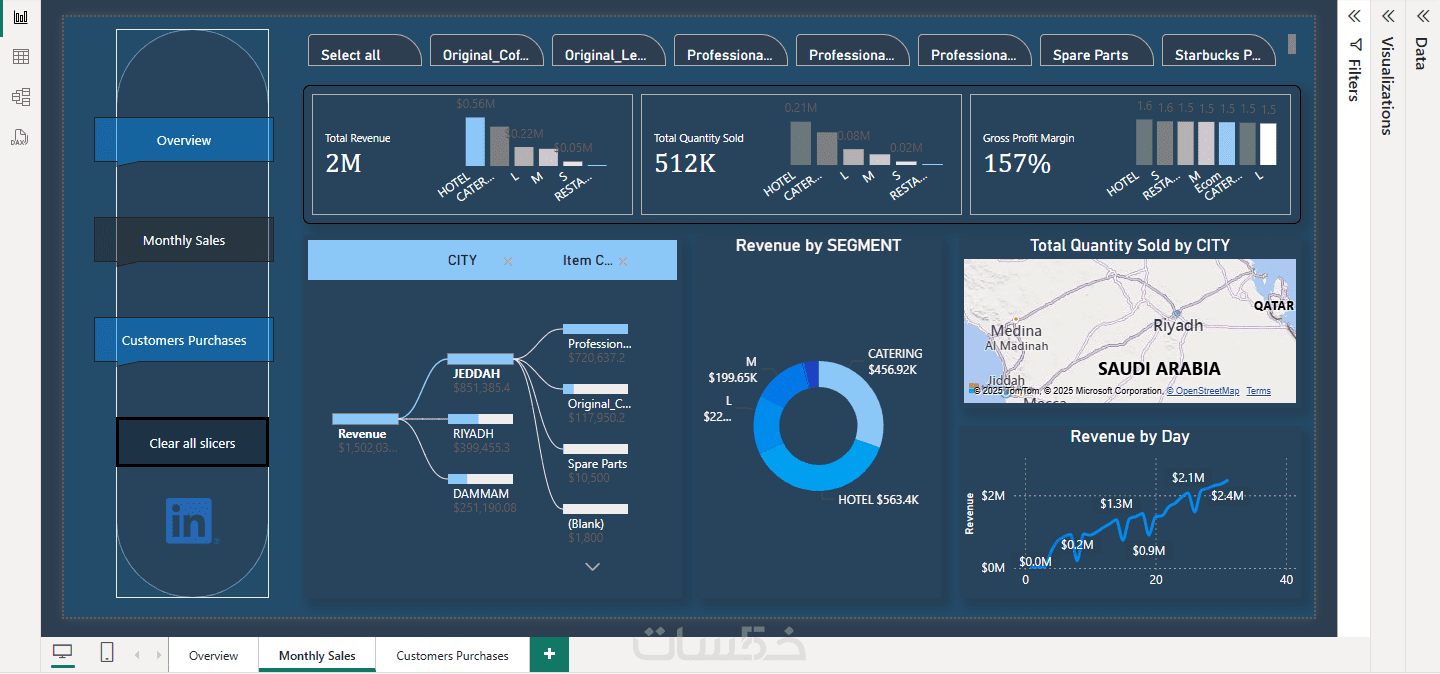
Task: Open the Monthly Sales page tab
Action: click(x=317, y=655)
